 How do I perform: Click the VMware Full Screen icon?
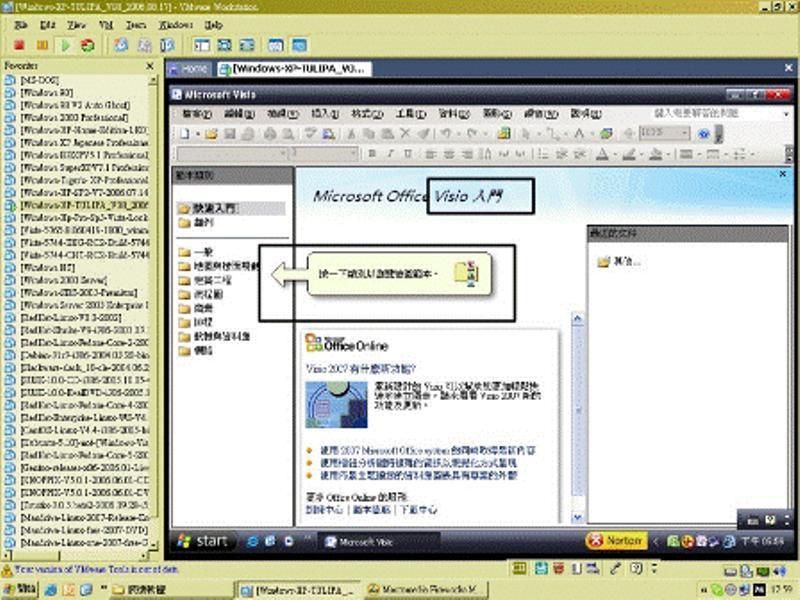(x=224, y=45)
